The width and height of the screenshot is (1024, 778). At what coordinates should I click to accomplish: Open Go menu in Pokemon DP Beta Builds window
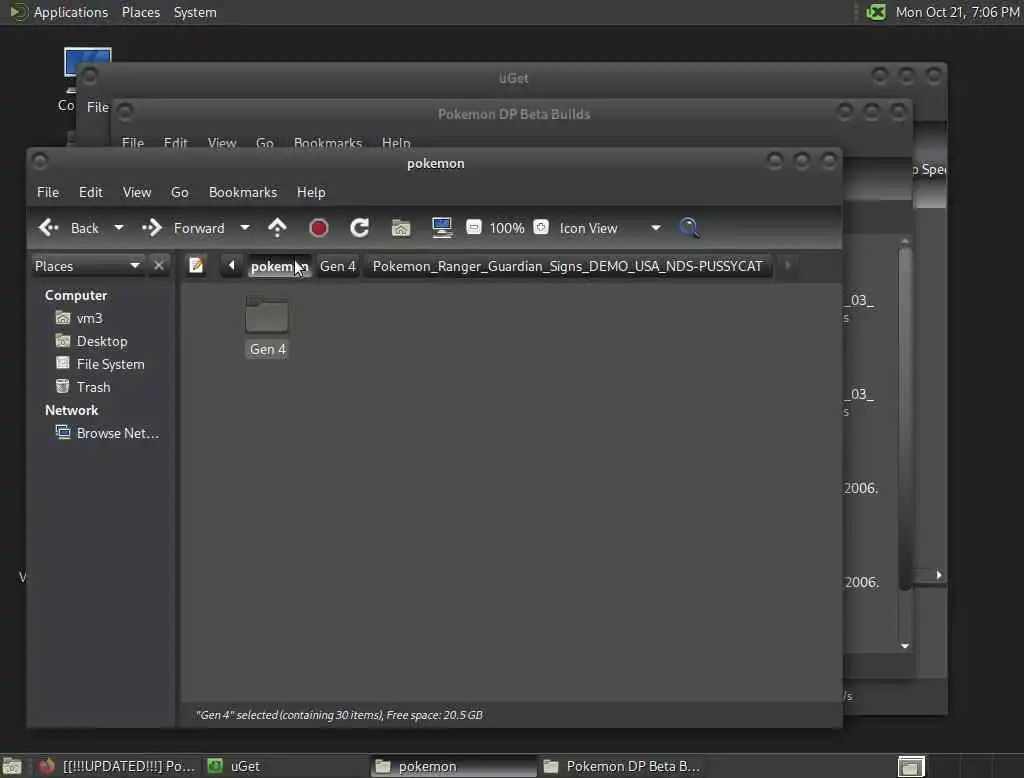coord(264,142)
